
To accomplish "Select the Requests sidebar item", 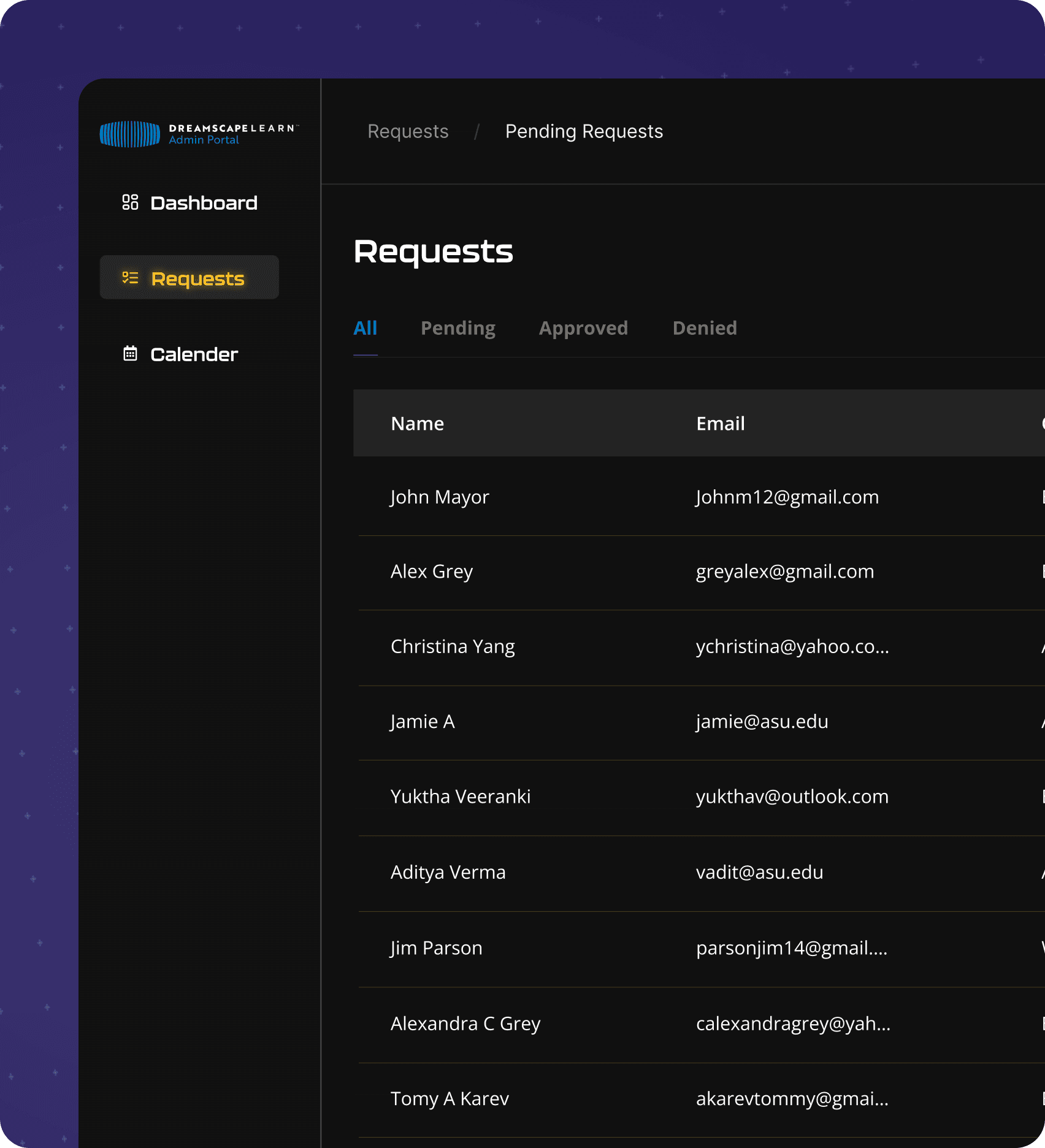I will (189, 278).
